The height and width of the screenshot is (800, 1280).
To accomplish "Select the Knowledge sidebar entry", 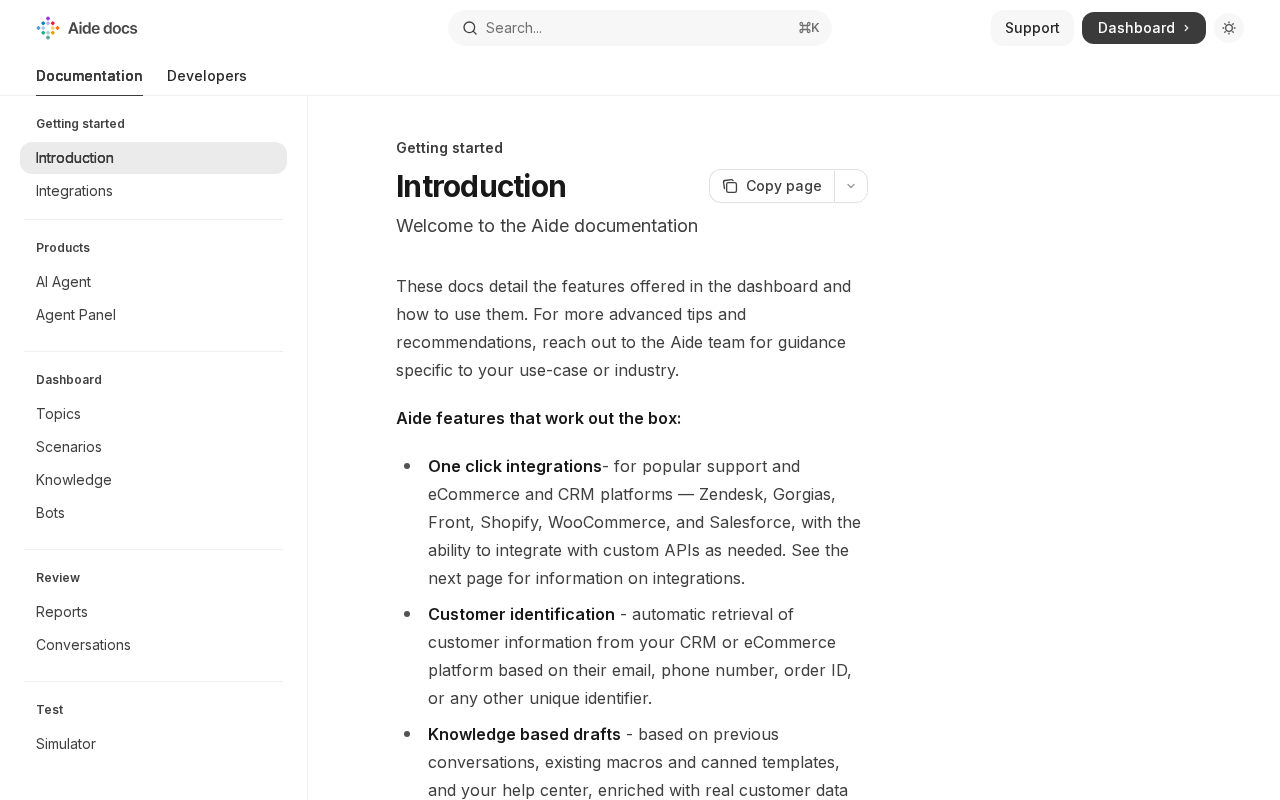I will point(74,480).
